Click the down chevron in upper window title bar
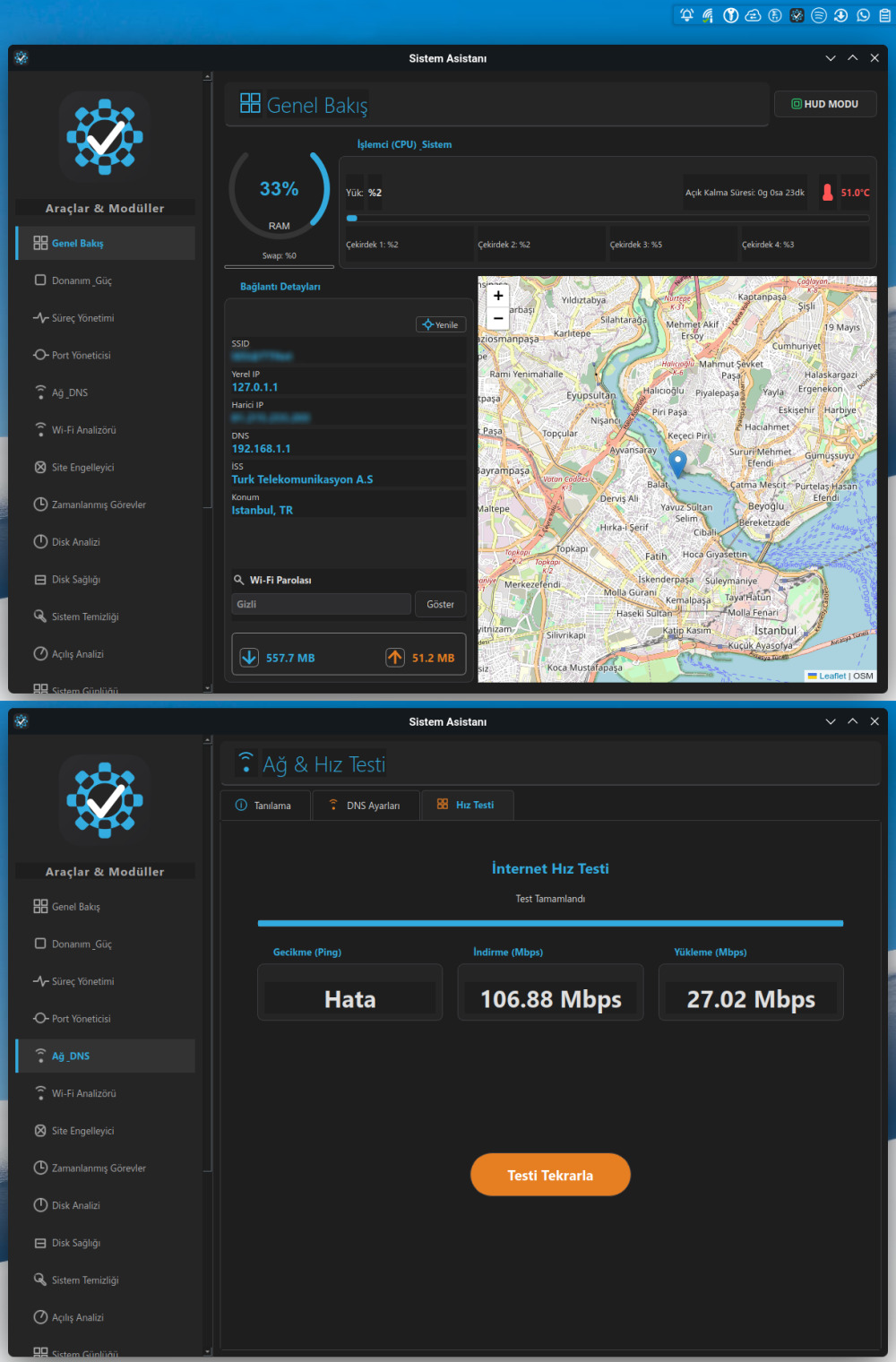896x1362 pixels. point(831,58)
